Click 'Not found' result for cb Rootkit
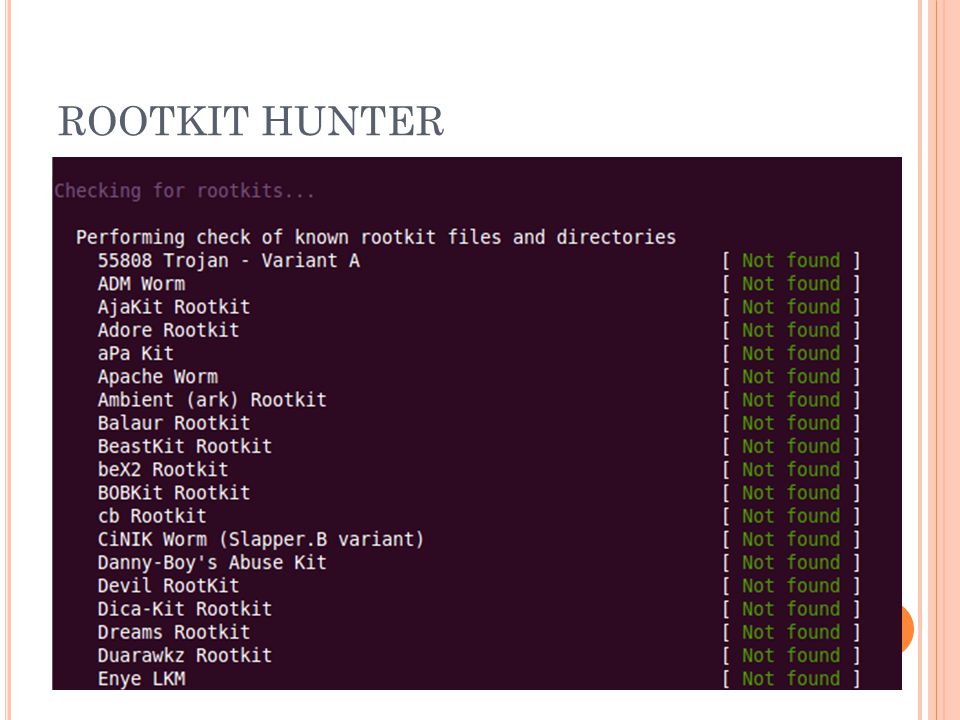960x720 pixels. [x=791, y=517]
